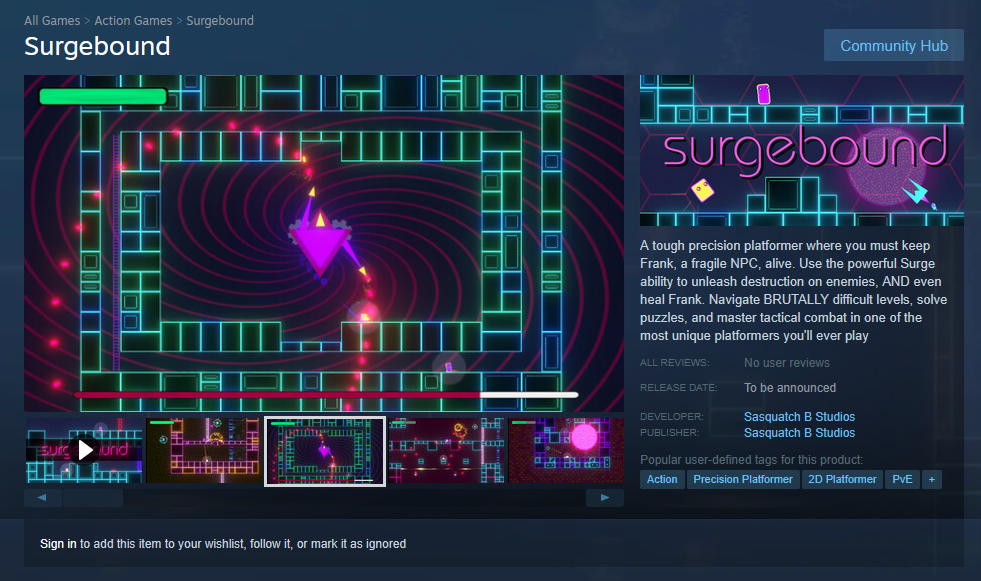The image size is (981, 581).
Task: Click the left arrow of thumbnail strip
Action: (43, 498)
